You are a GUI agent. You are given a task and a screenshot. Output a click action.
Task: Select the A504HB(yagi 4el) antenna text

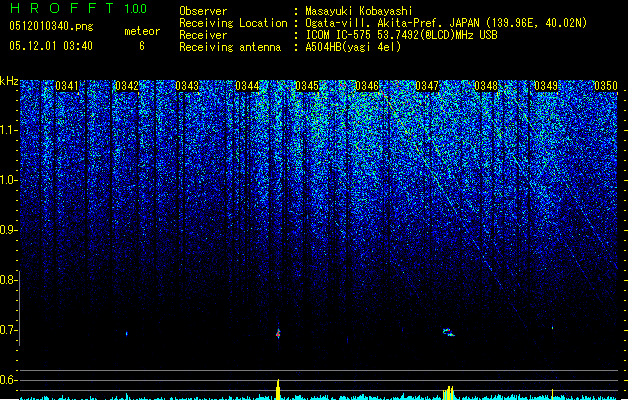(x=353, y=47)
